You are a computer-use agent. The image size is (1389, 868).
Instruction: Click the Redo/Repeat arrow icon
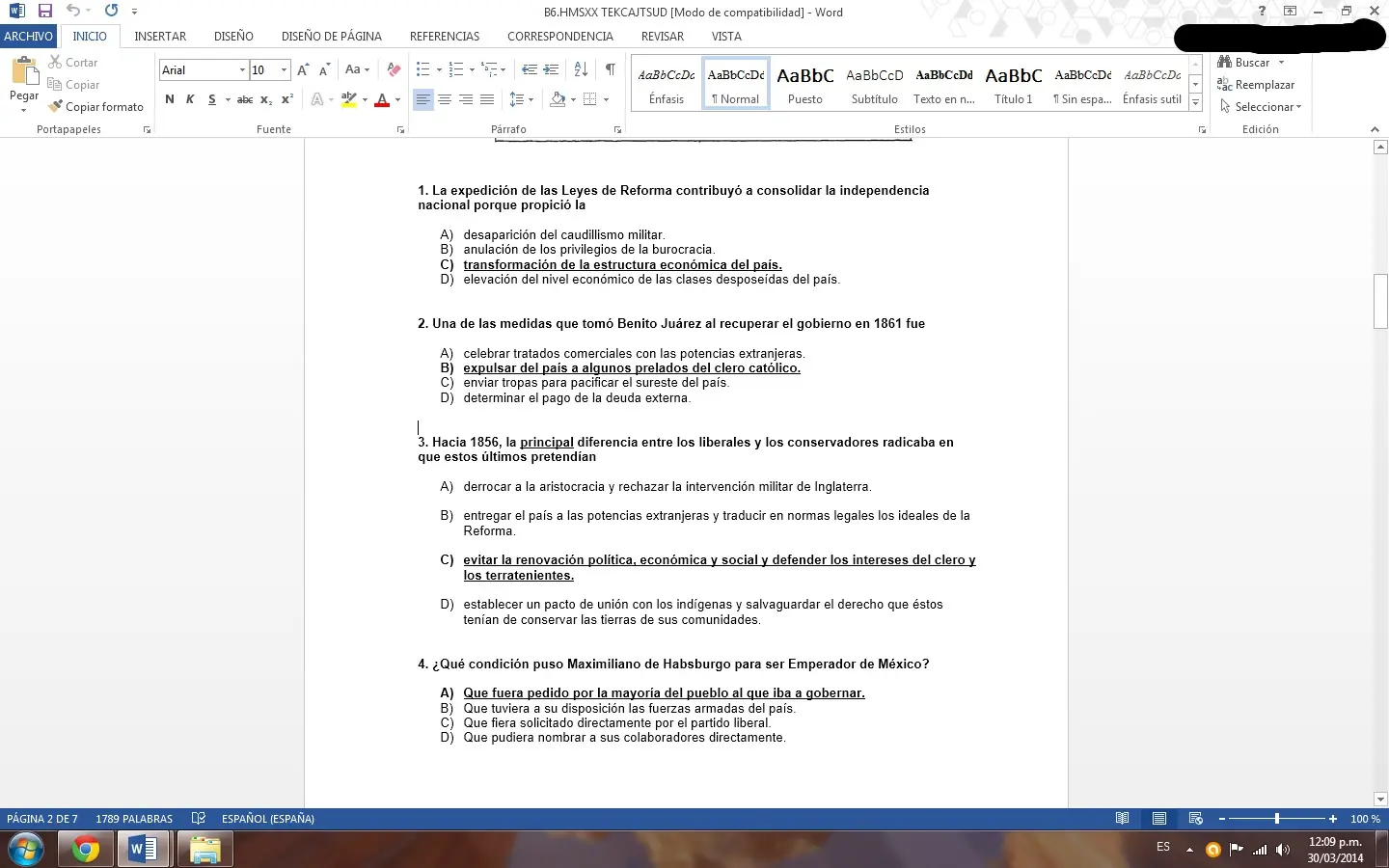[x=111, y=12]
